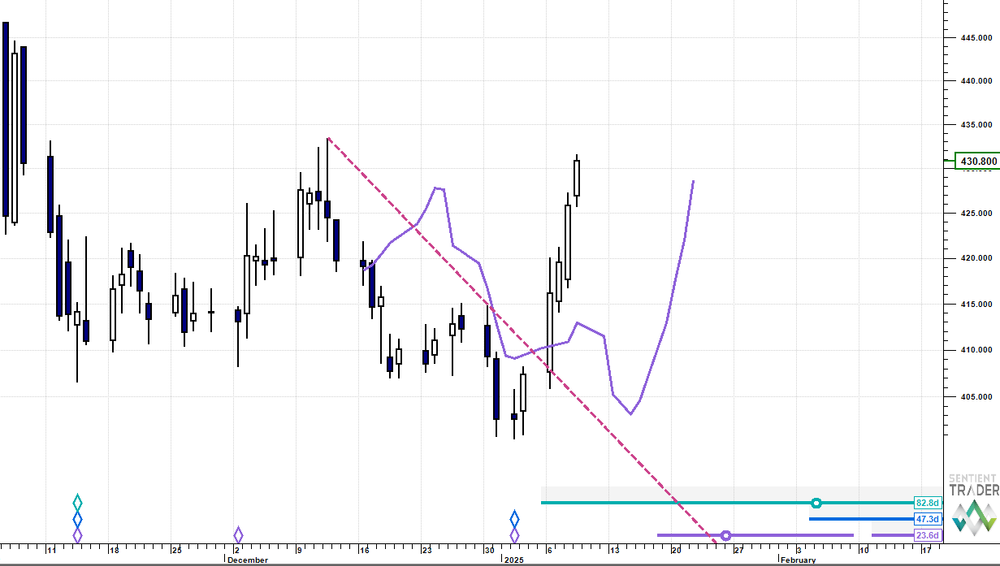Click the 410.000 price axis label
The height and width of the screenshot is (566, 1000).
[976, 350]
